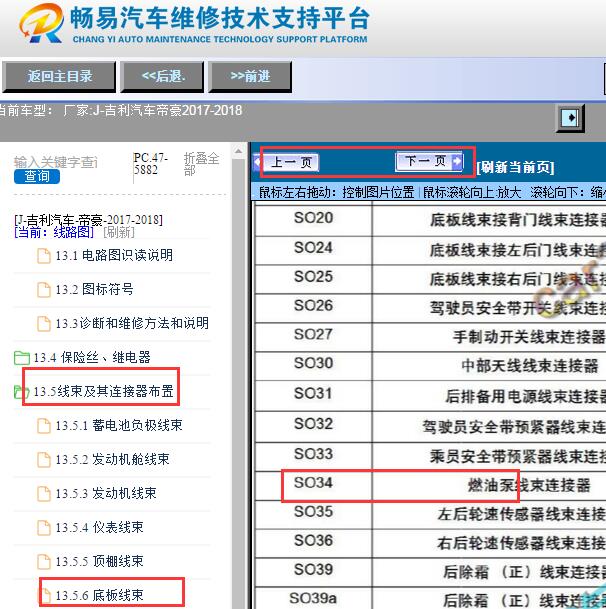The width and height of the screenshot is (606, 609).
Task: Click the SO26 table cell
Action: point(313,306)
